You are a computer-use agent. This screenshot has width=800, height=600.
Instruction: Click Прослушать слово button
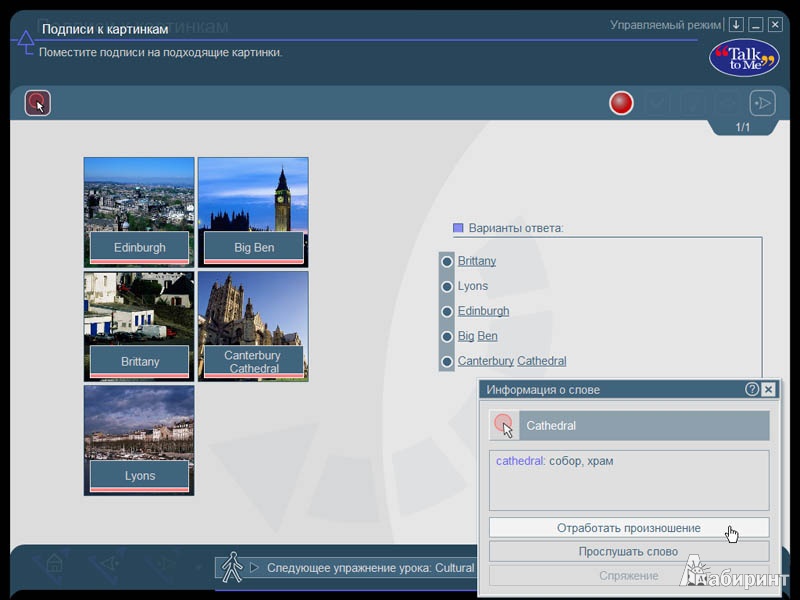pyautogui.click(x=629, y=552)
